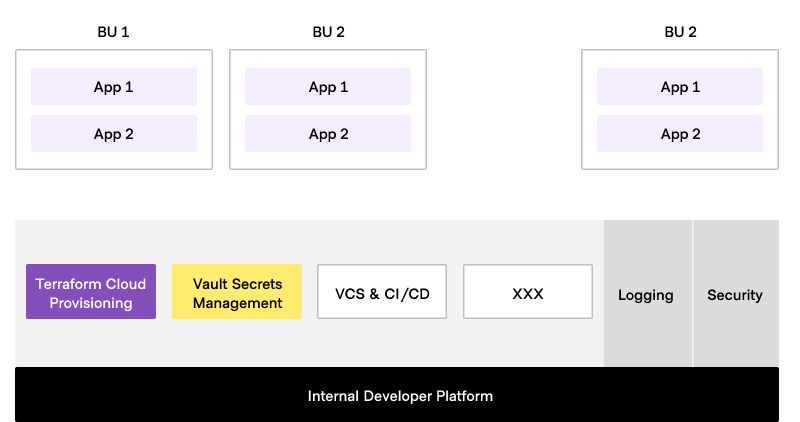Select the yellow Vault Secrets Management block
This screenshot has height=422, width=800.
[x=237, y=292]
